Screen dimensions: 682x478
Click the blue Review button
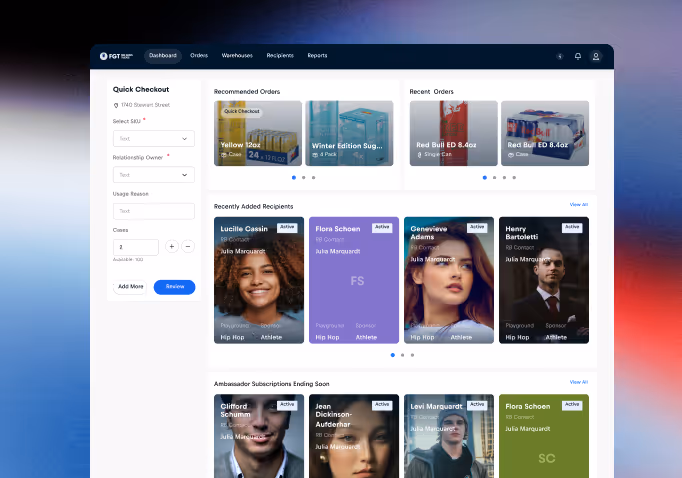174,287
